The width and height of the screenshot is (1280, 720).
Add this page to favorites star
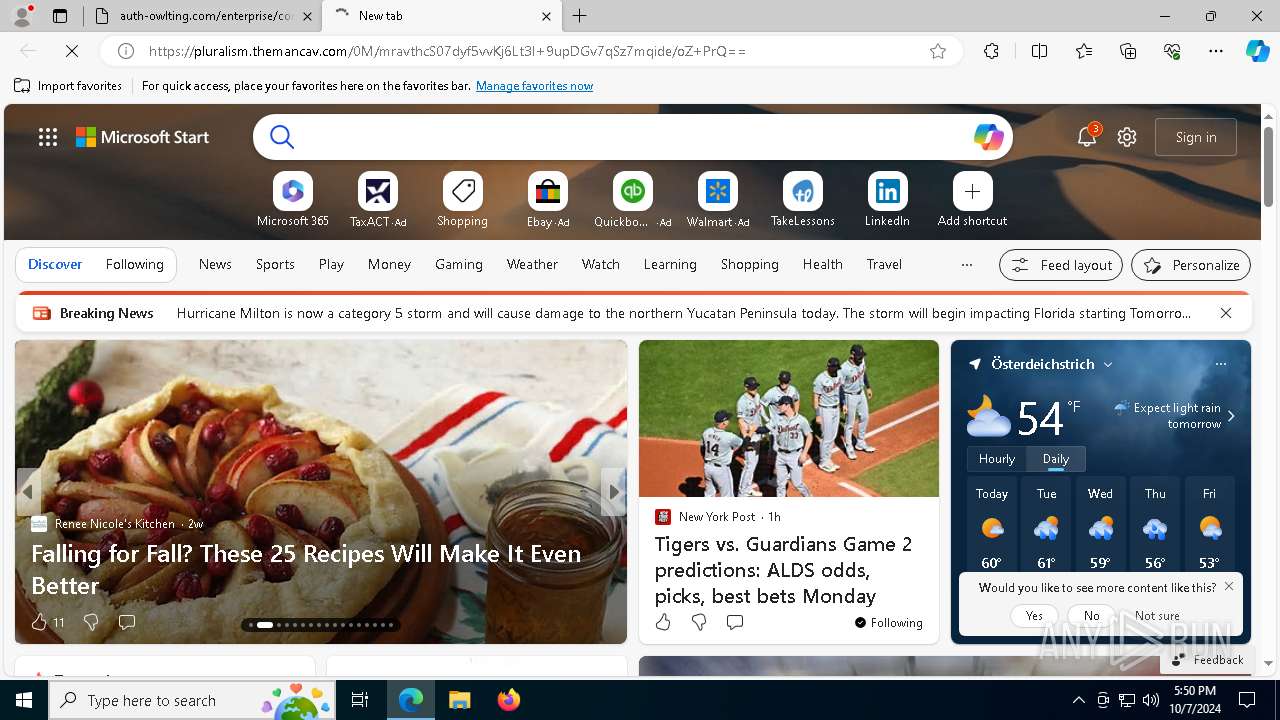(x=937, y=51)
